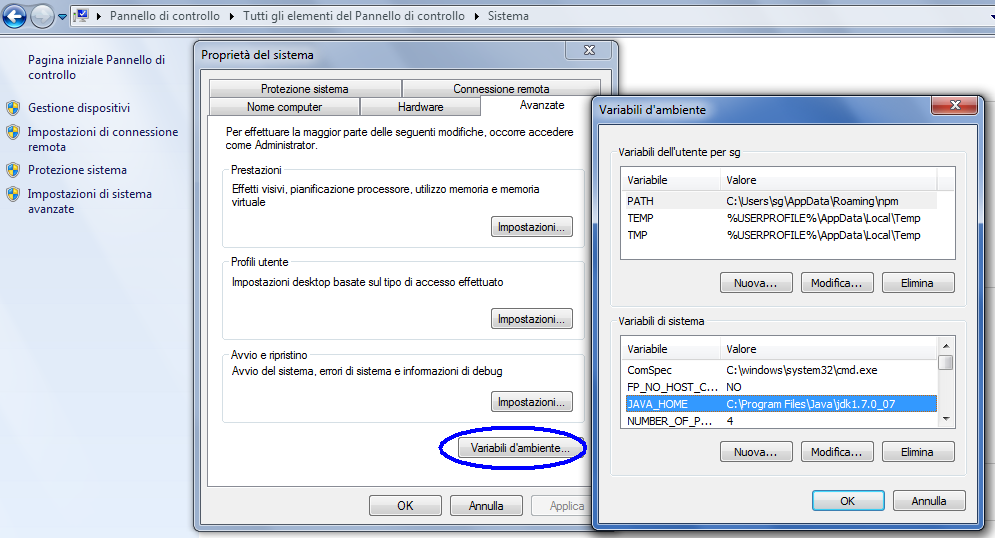
Task: Click Elimina button for user variables
Action: (918, 283)
